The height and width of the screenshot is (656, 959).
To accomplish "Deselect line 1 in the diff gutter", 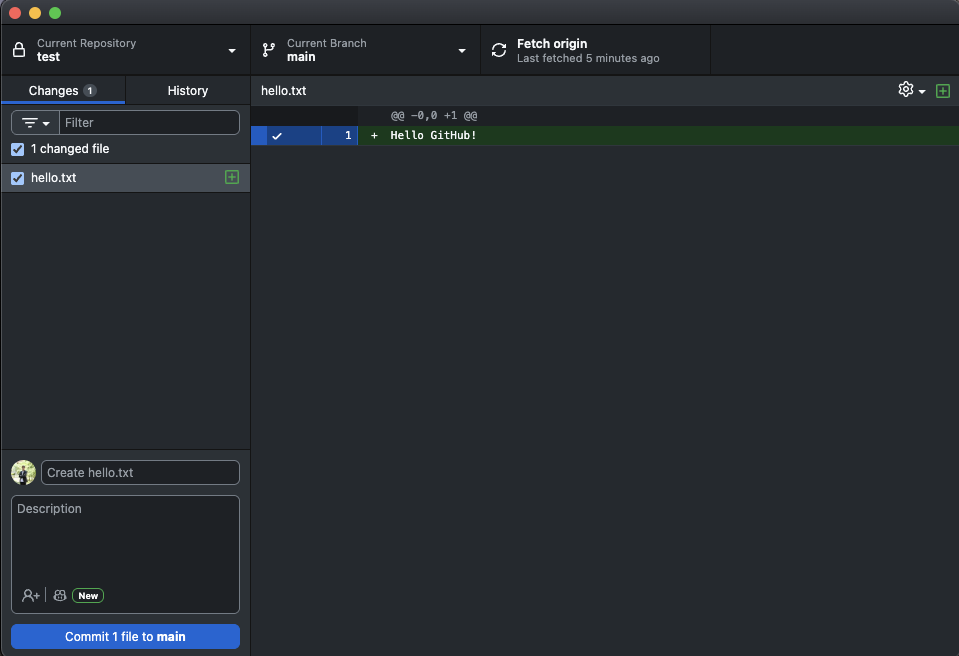I will 277,136.
